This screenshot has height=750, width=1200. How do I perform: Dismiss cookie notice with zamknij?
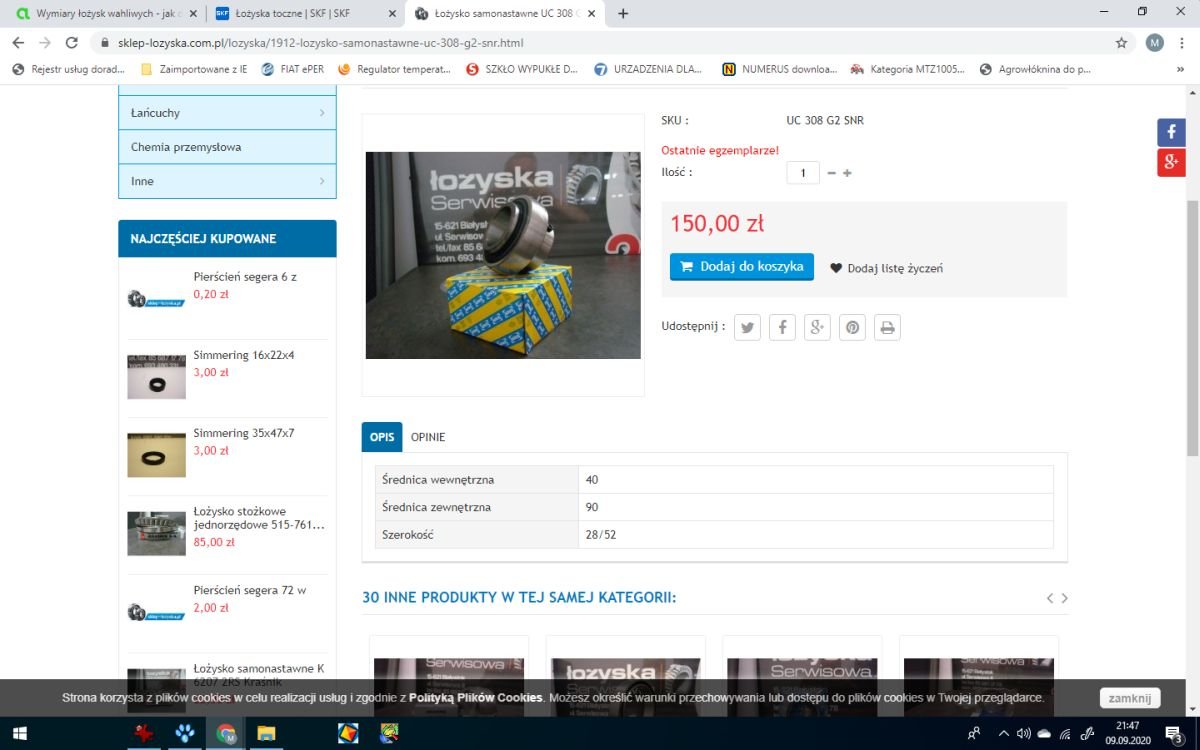(x=1129, y=698)
